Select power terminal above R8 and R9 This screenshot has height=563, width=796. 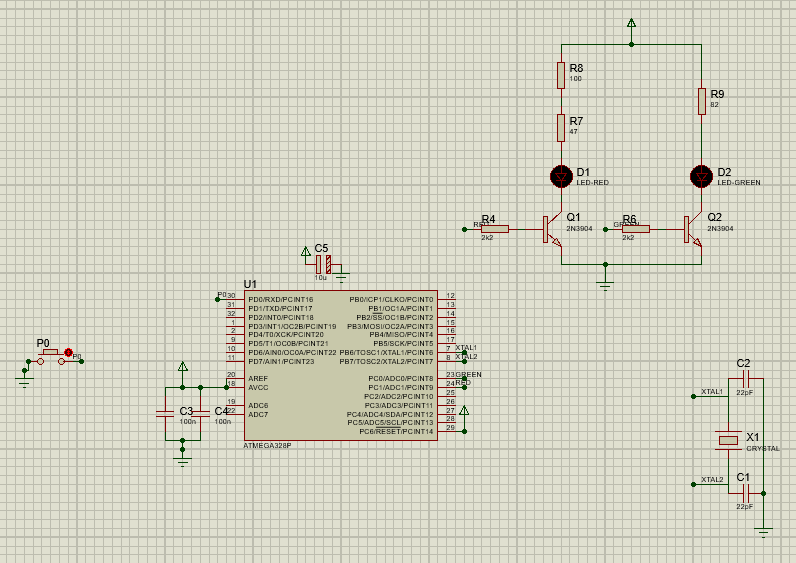click(632, 23)
